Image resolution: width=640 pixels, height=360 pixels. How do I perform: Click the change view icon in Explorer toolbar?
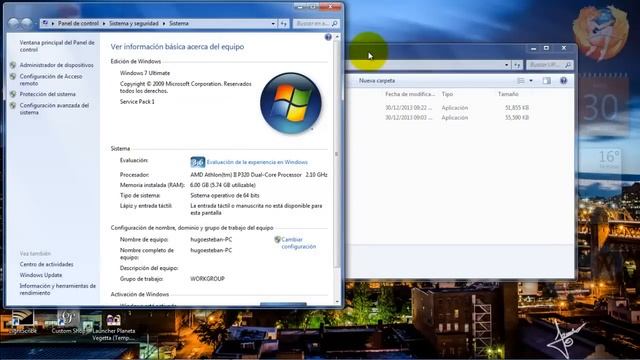point(521,81)
